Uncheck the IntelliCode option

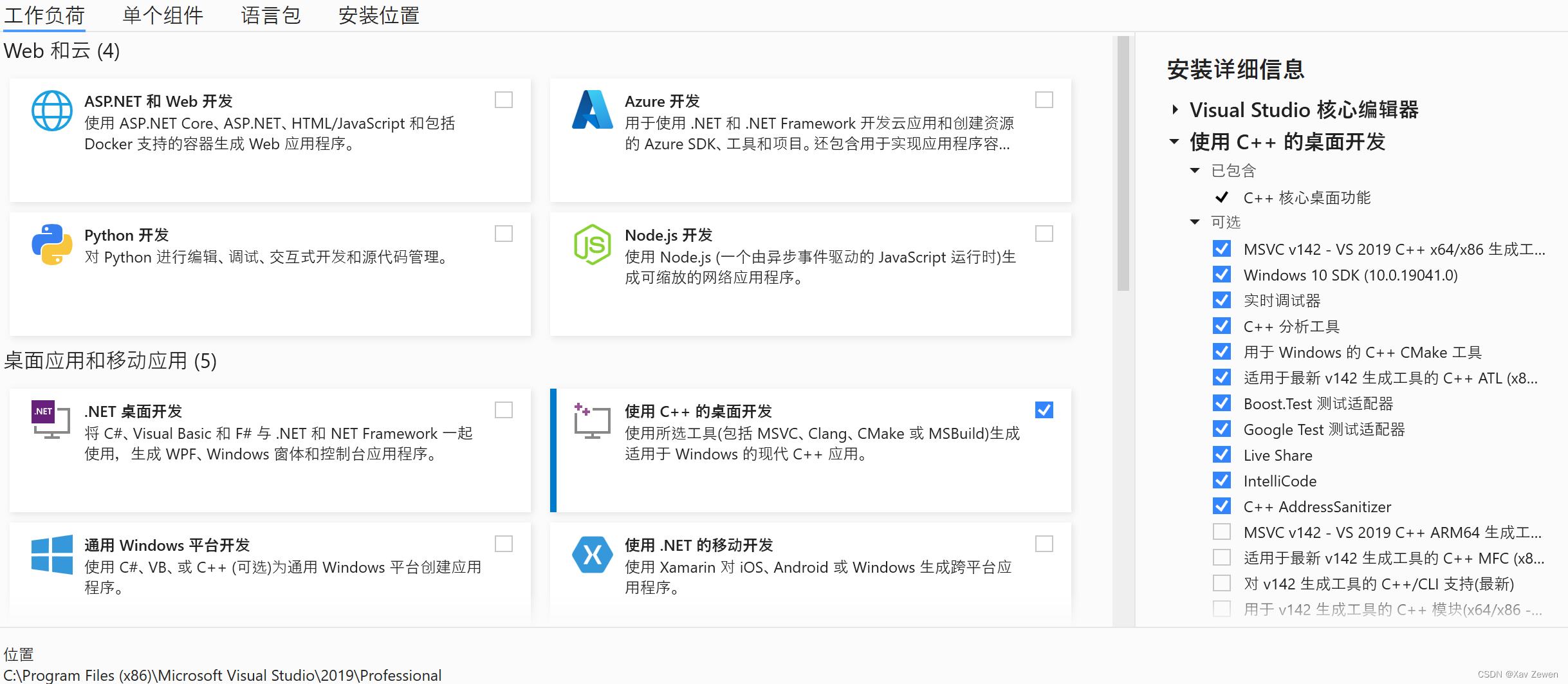pos(1222,481)
